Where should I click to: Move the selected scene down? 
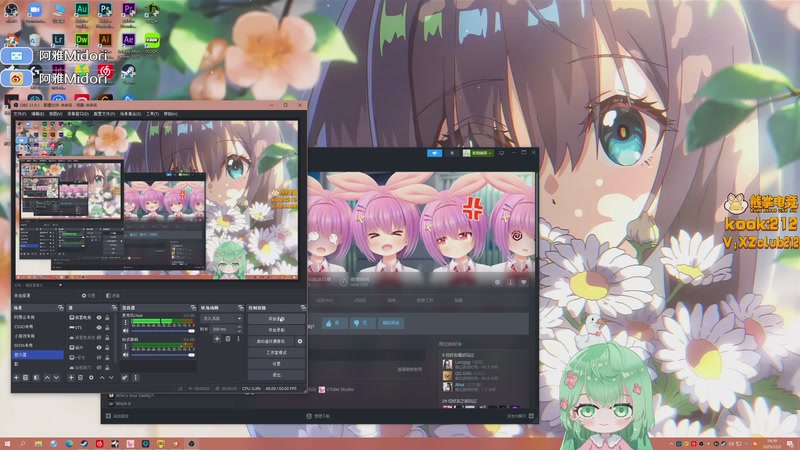click(56, 378)
